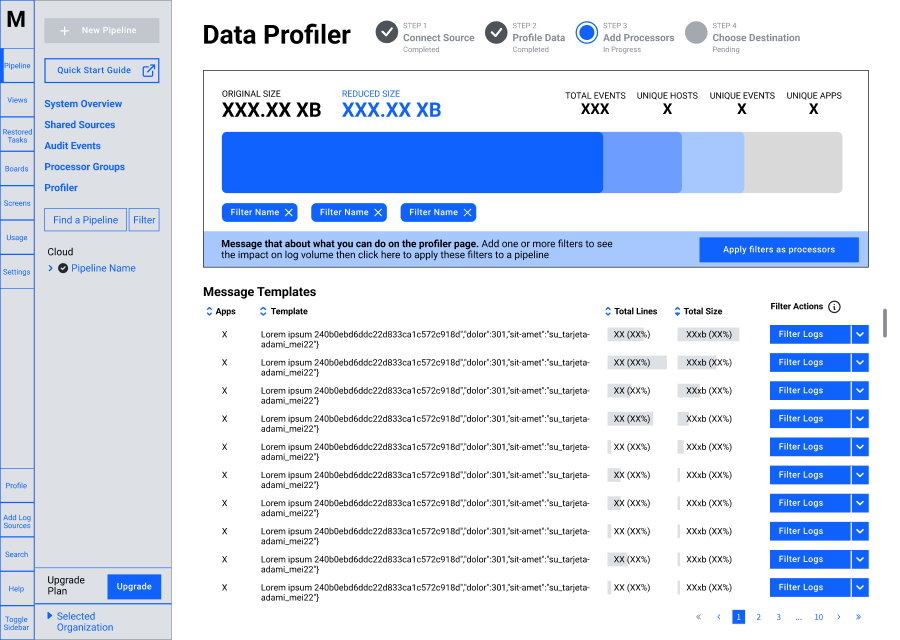
Task: Remove the first Filter Name chip
Action: 288,212
